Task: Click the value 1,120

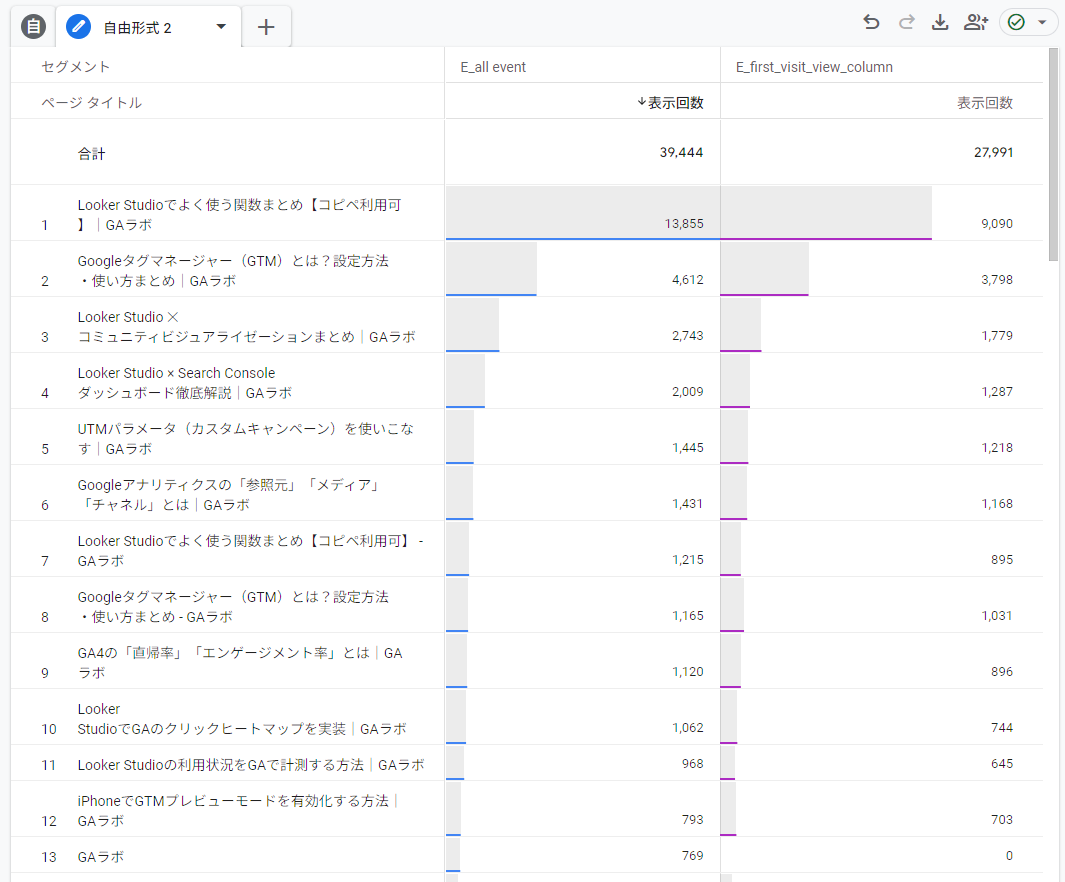Action: (687, 672)
